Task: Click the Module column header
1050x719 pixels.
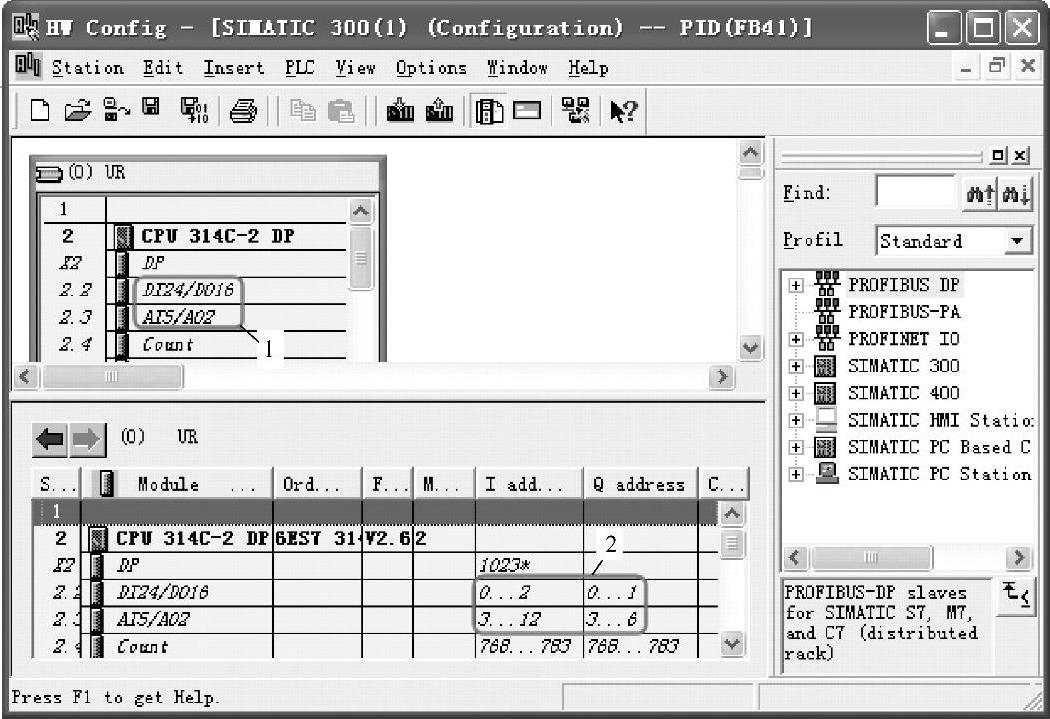Action: 177,484
